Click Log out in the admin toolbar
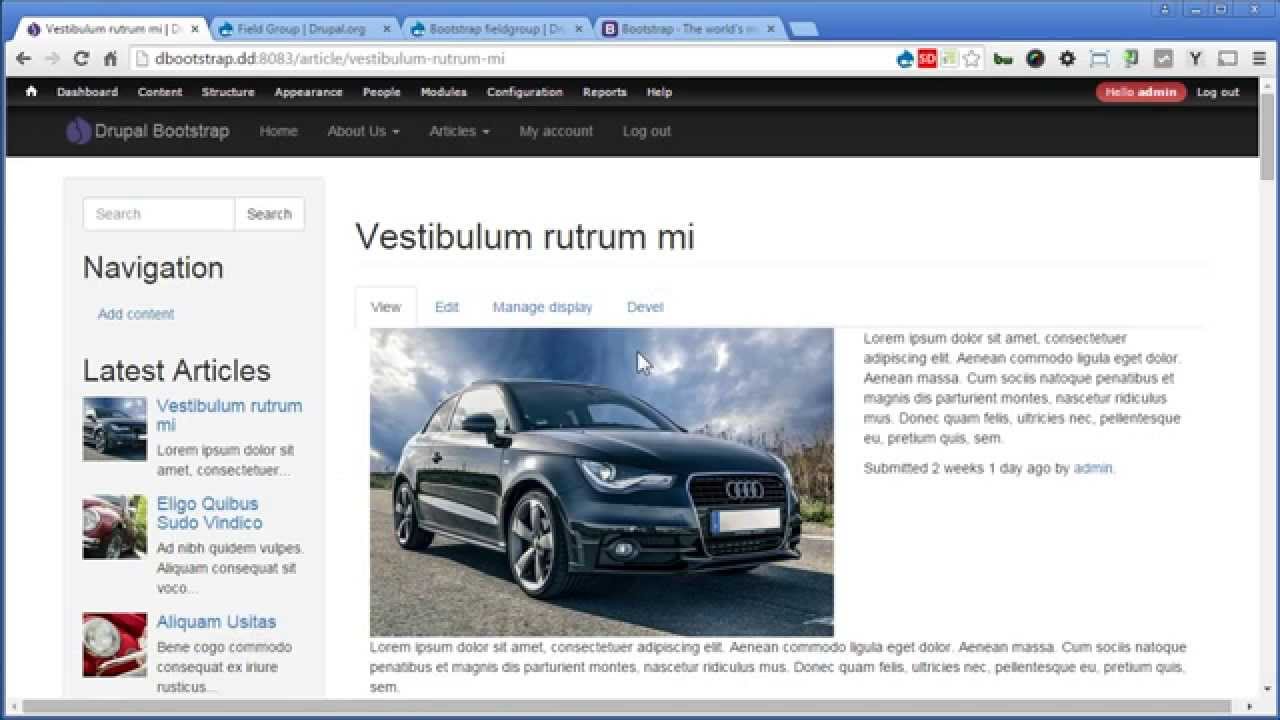 (x=1218, y=92)
